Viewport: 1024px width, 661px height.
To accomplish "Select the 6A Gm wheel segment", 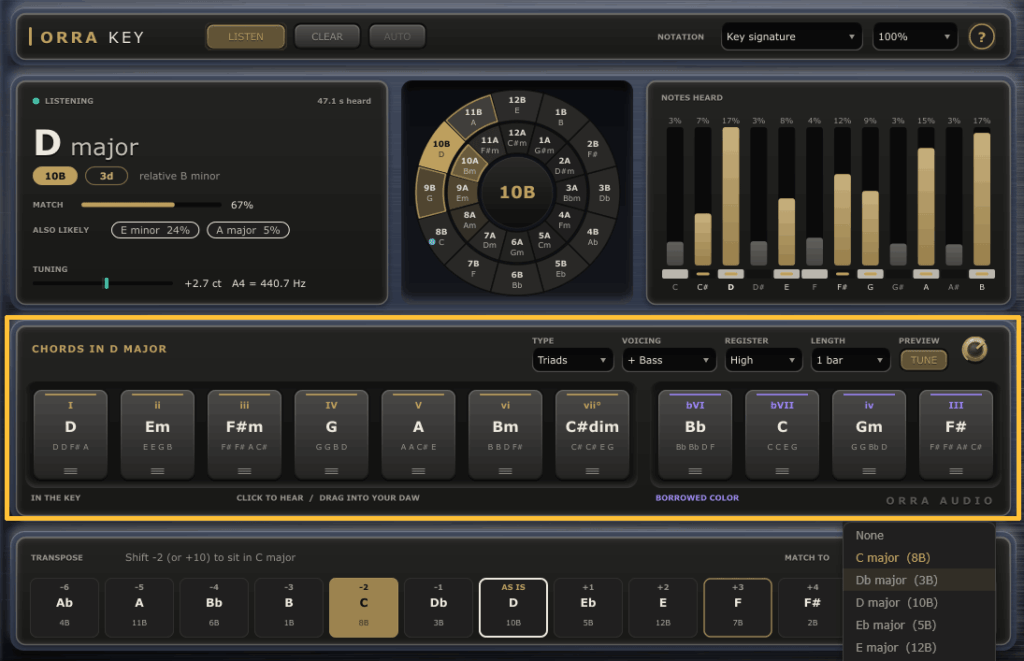I will coord(517,246).
